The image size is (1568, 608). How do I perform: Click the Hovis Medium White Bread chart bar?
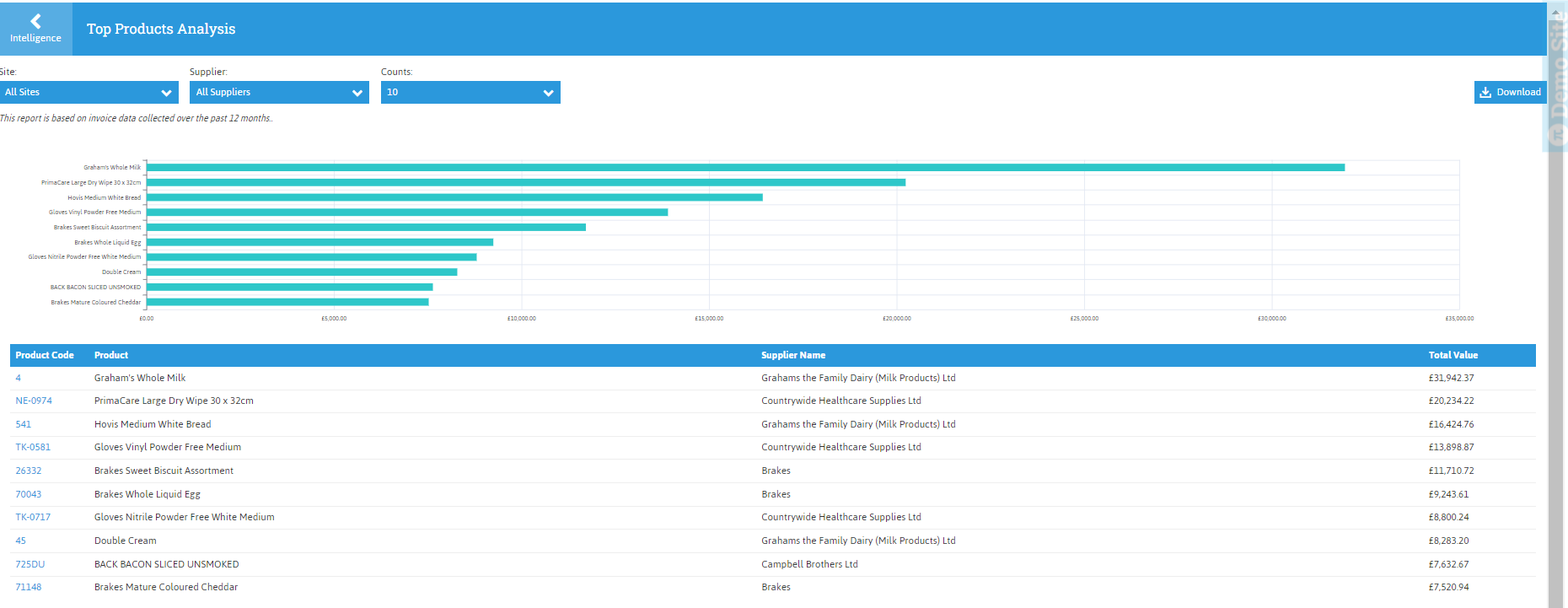[454, 197]
